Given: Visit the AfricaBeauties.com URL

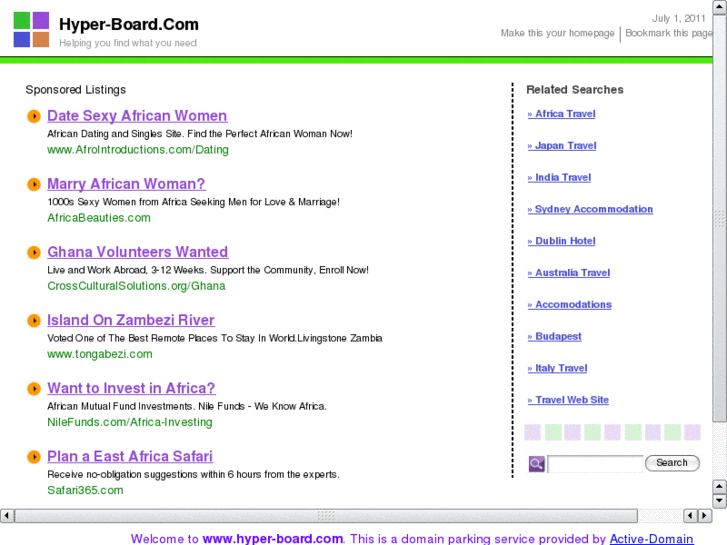Looking at the screenshot, I should [99, 218].
